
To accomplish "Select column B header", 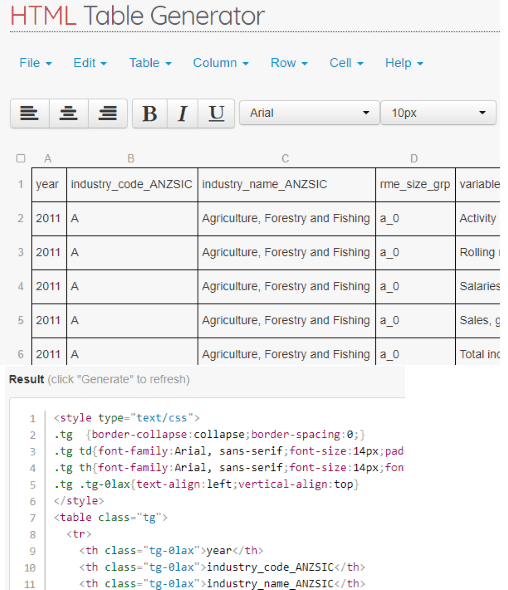I will pyautogui.click(x=131, y=158).
